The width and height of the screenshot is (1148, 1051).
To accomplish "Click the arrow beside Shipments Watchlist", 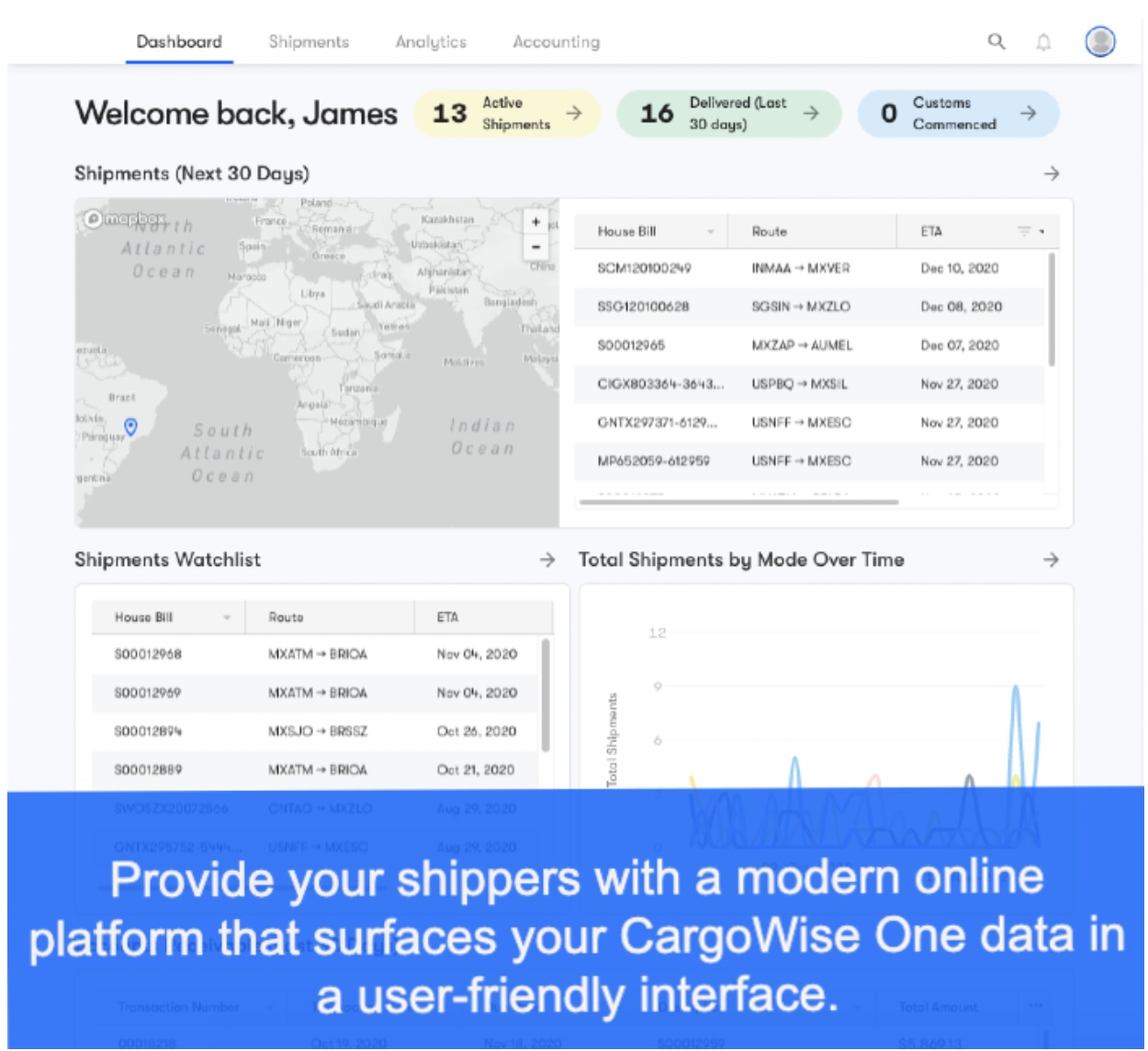I will 547,559.
